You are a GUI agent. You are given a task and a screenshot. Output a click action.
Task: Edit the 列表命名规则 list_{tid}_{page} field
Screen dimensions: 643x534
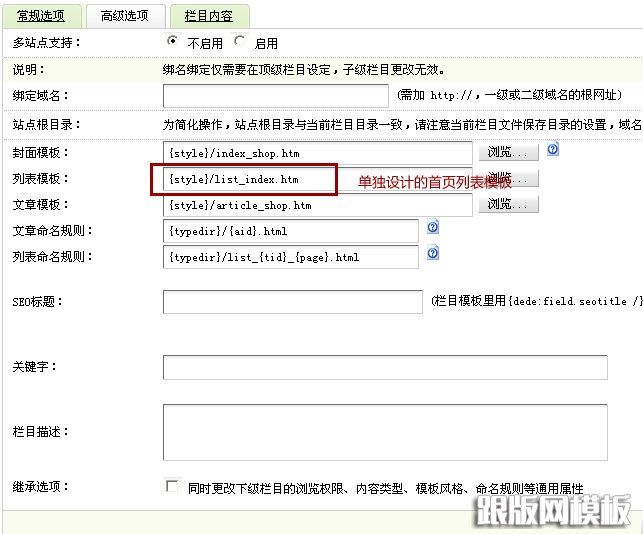point(291,257)
